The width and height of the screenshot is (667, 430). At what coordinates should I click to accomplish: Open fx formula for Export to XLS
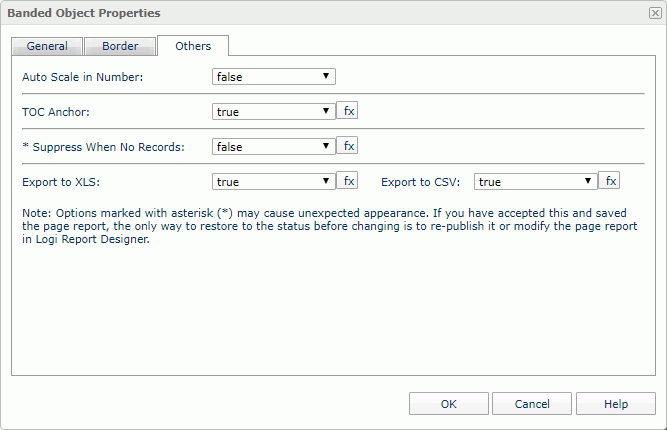coord(348,181)
